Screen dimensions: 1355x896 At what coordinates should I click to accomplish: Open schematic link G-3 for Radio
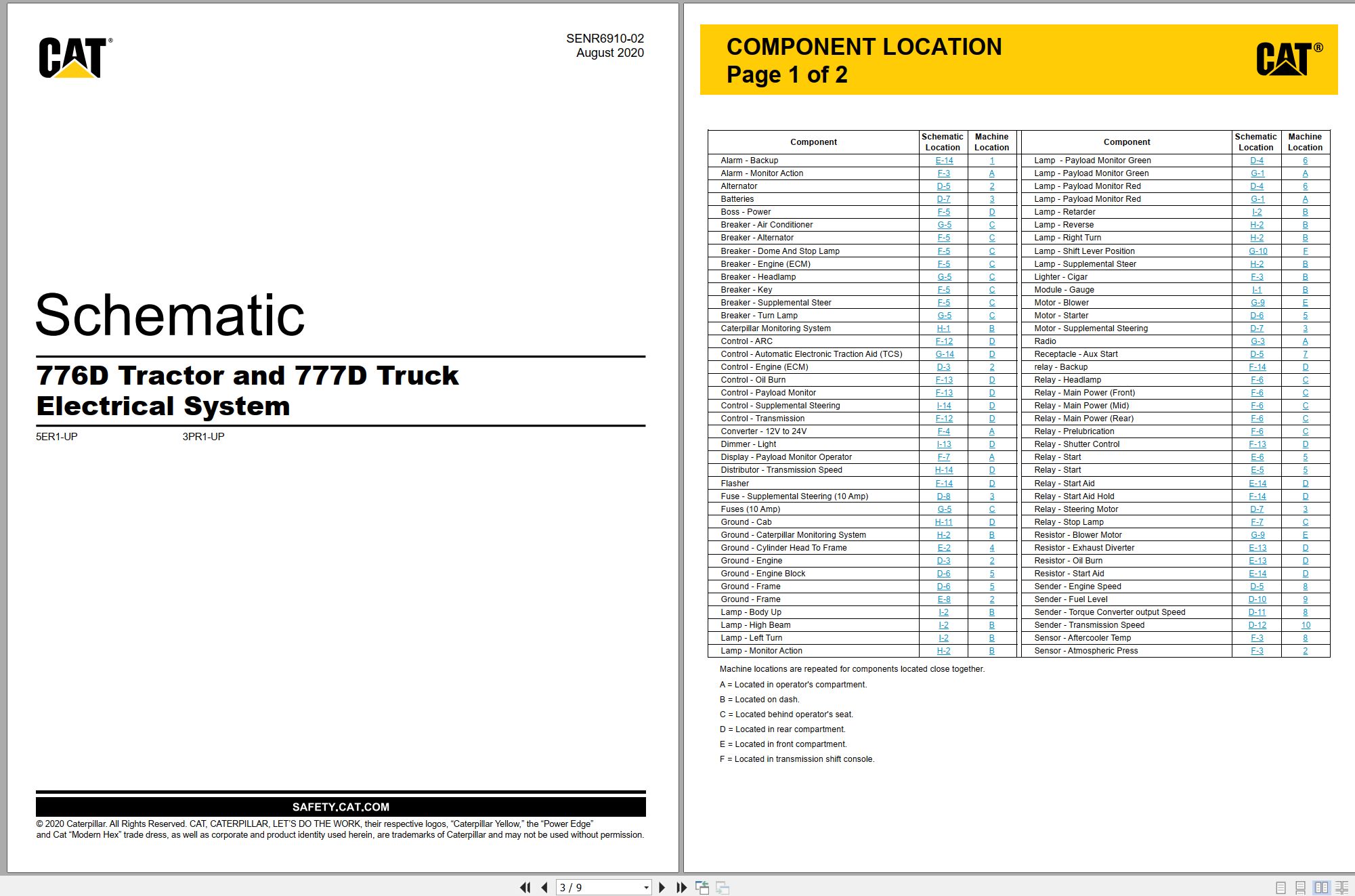[1257, 341]
